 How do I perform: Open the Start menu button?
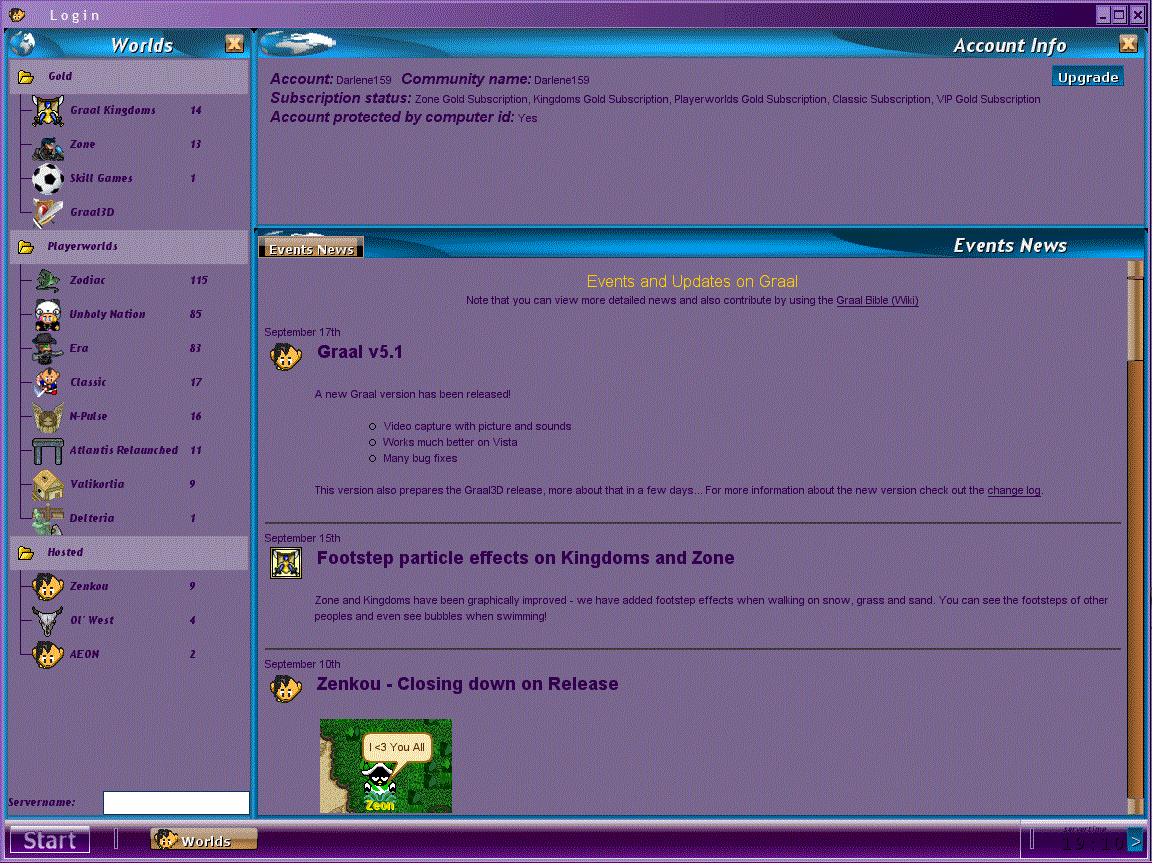[50, 840]
